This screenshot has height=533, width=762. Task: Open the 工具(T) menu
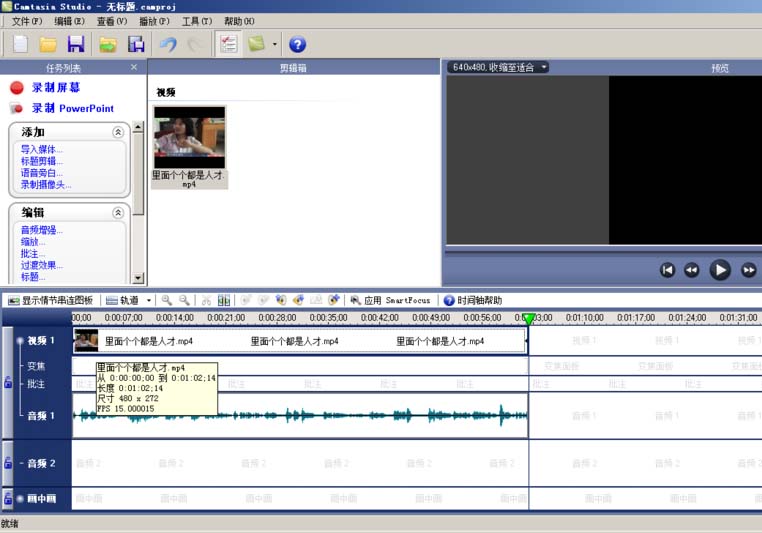point(196,21)
